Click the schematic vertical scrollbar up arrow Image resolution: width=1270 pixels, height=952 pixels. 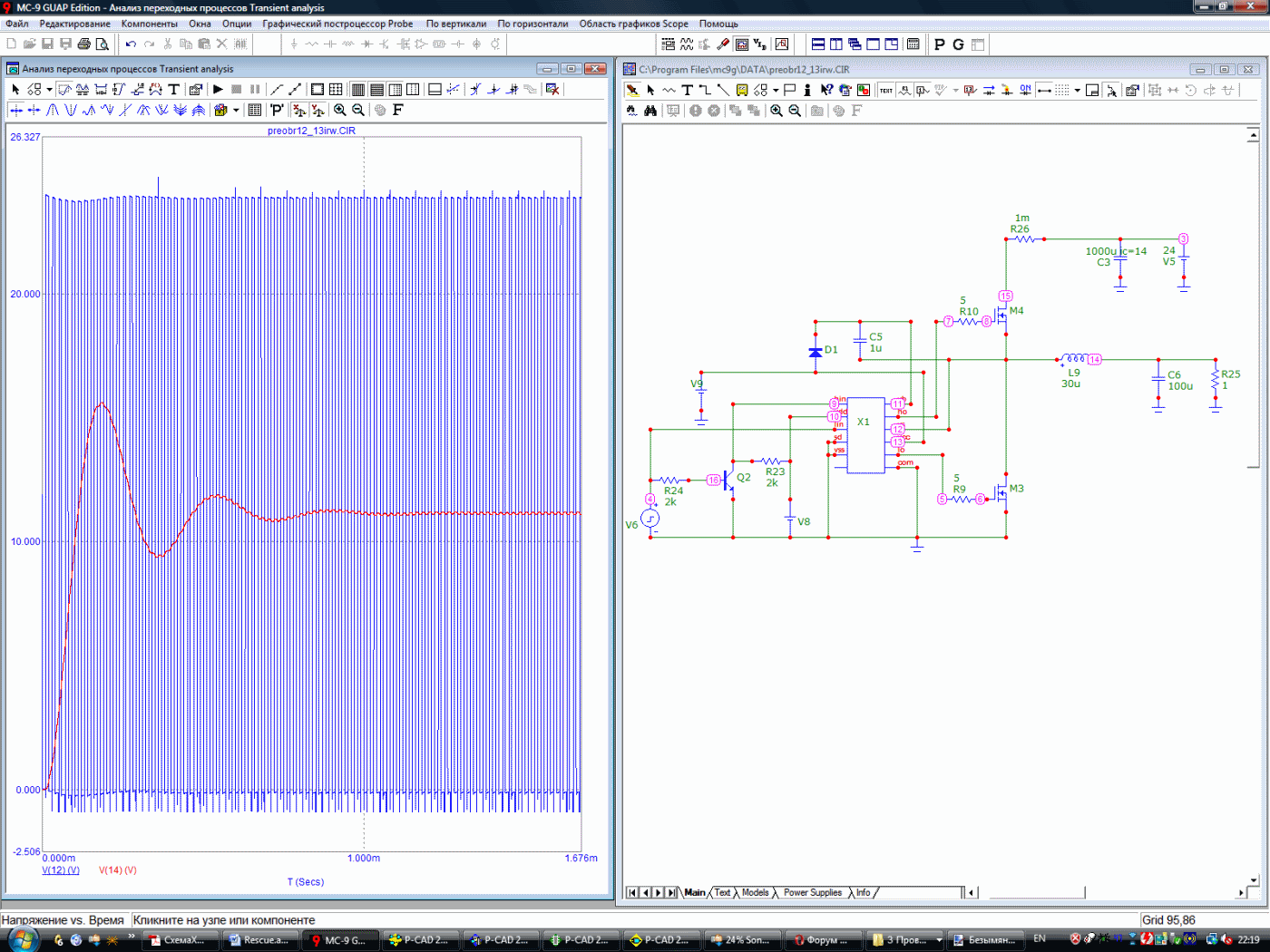click(1253, 135)
